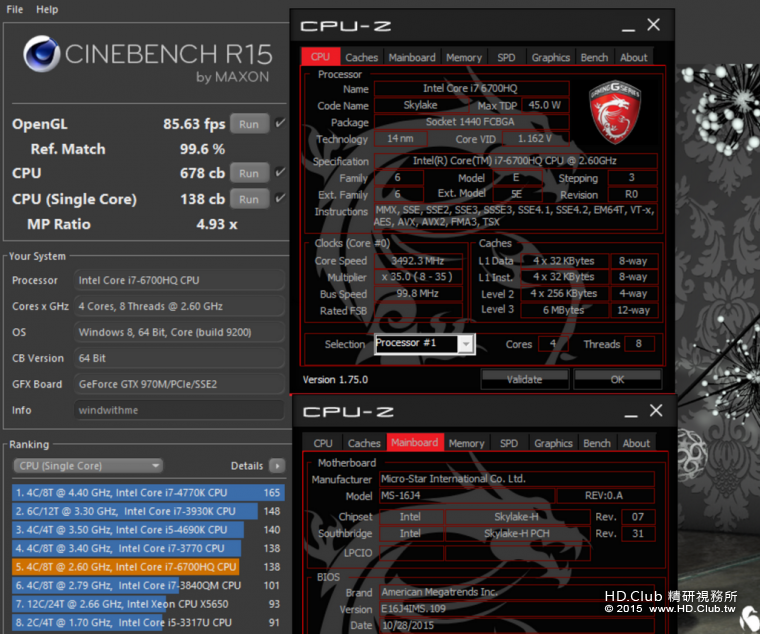This screenshot has height=634, width=760.
Task: Click the Level 3 cache value 6 MBytes
Action: [x=564, y=310]
